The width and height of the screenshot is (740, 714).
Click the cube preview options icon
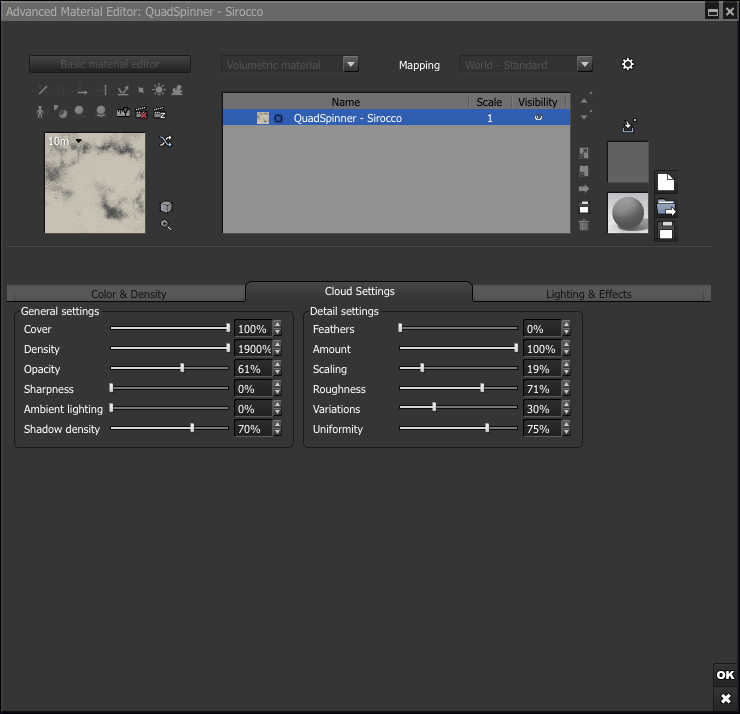click(x=166, y=207)
